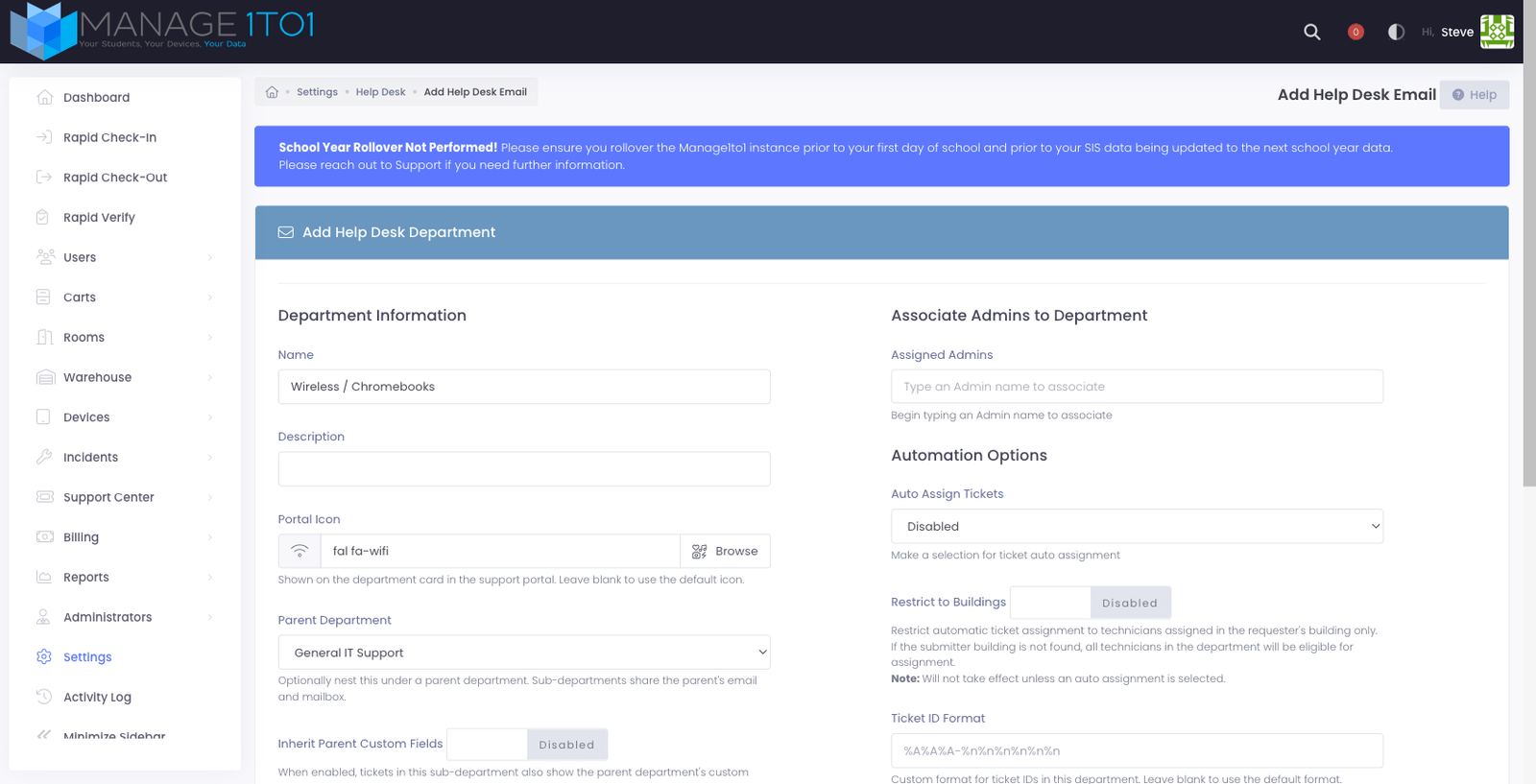Click the wifi icon preview box
Viewport: 1536px width, 784px height.
pyautogui.click(x=300, y=551)
